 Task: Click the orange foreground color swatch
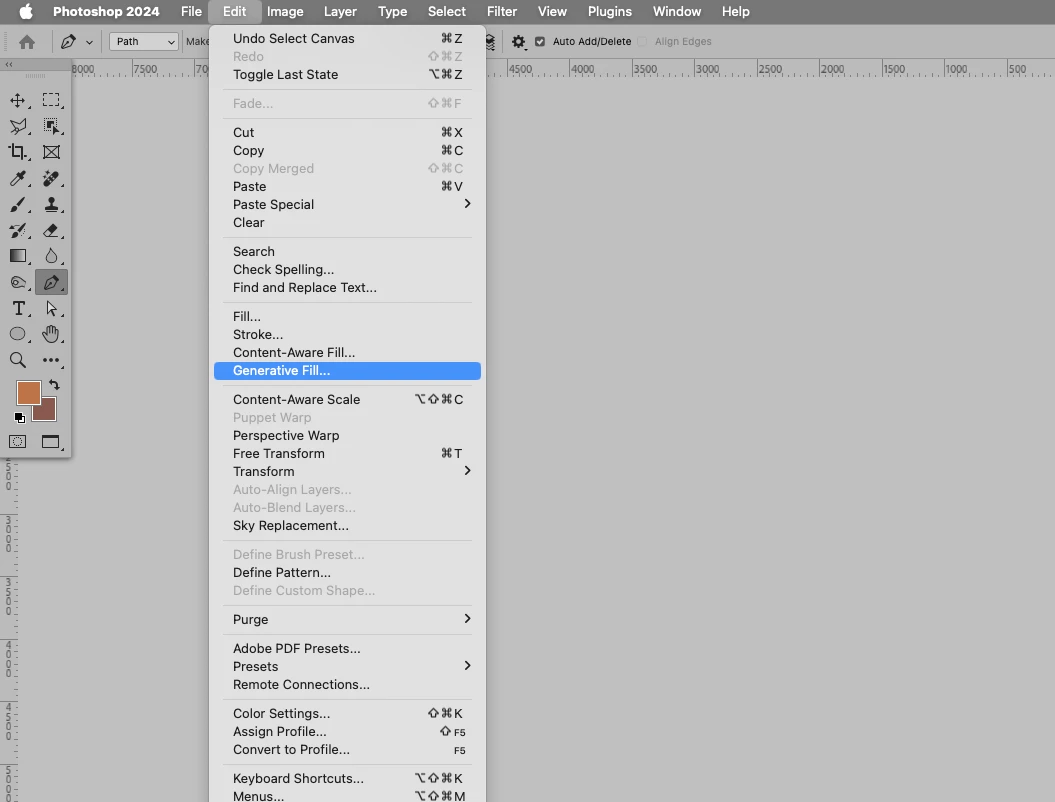(x=28, y=393)
